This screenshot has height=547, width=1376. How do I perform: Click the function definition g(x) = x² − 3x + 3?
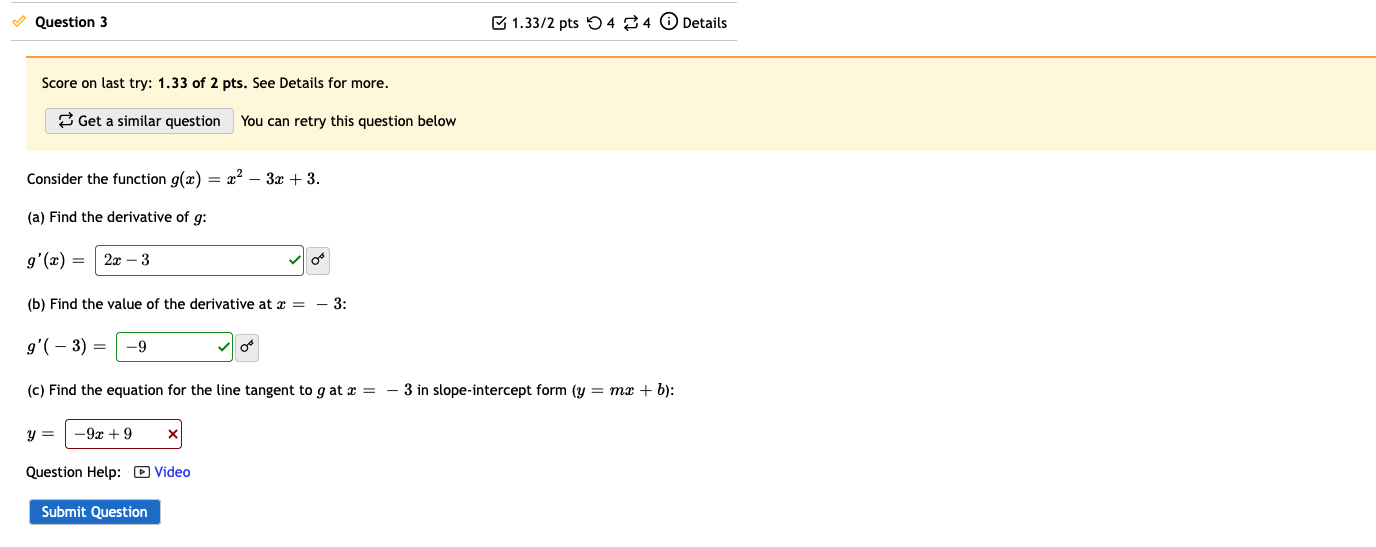point(246,179)
